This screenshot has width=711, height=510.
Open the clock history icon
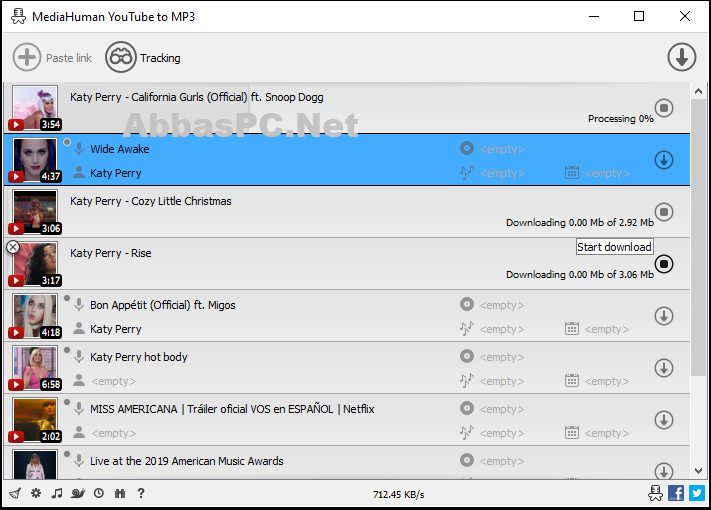(x=99, y=493)
